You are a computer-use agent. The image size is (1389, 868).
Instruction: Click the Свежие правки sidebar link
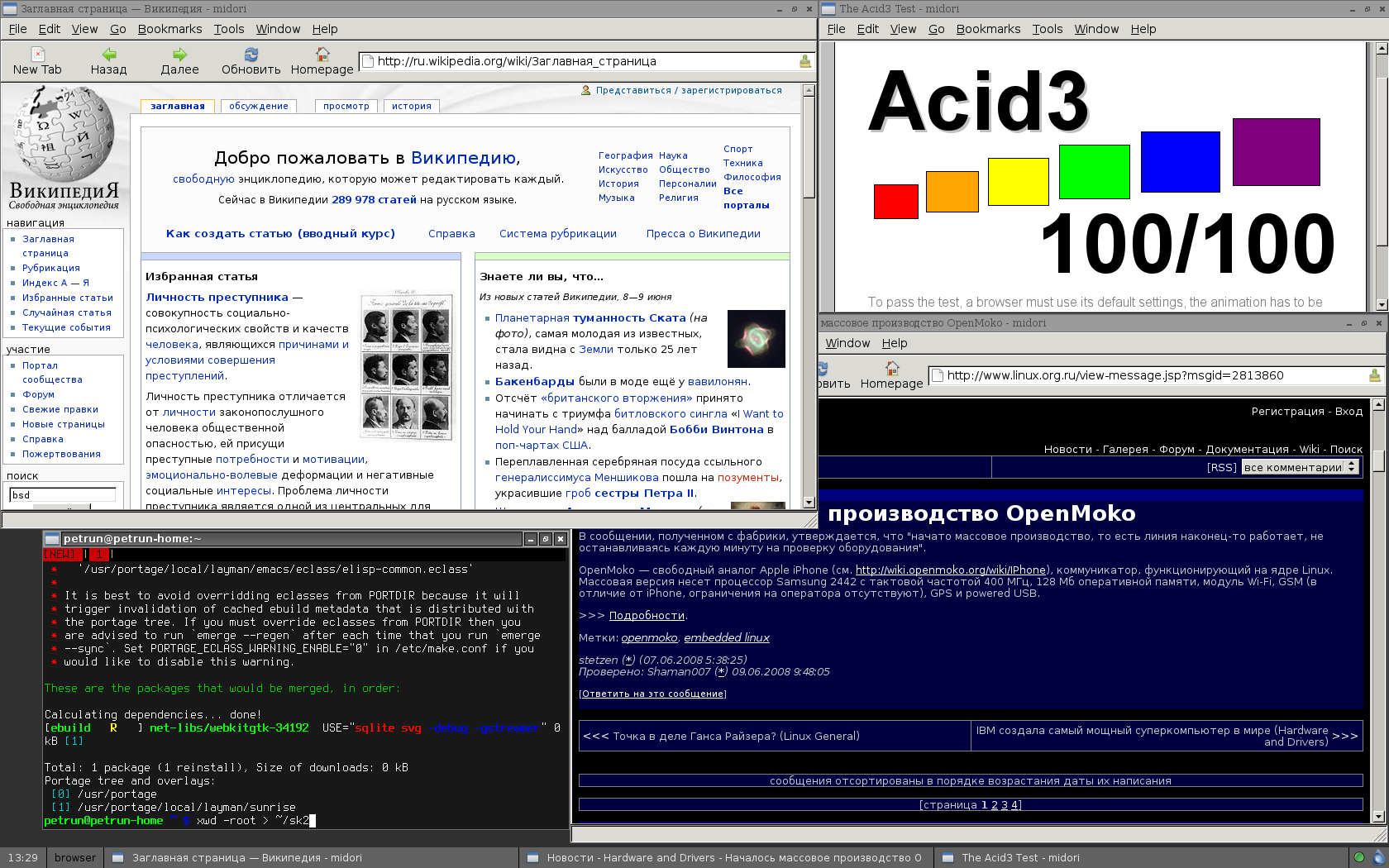click(x=60, y=409)
